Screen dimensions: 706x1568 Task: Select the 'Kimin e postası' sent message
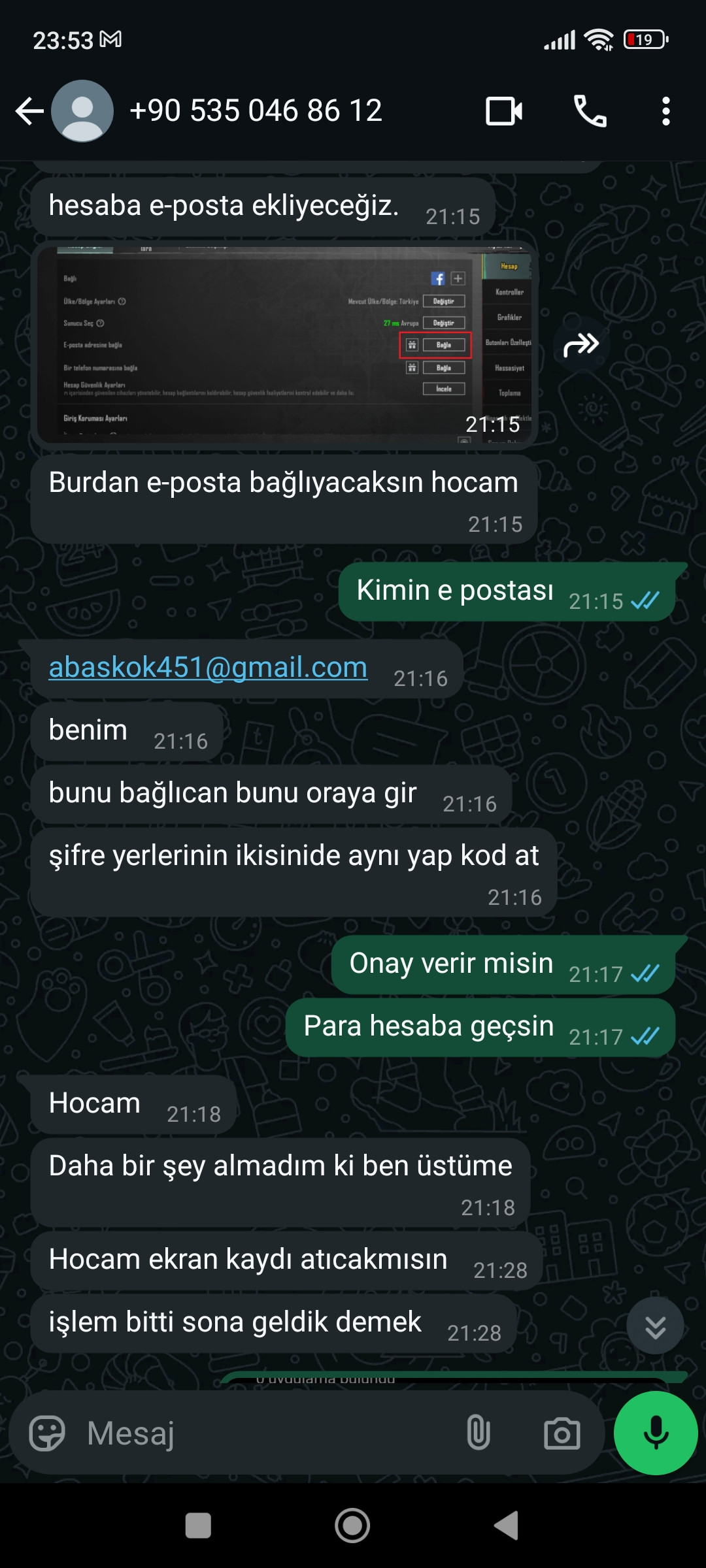point(507,591)
